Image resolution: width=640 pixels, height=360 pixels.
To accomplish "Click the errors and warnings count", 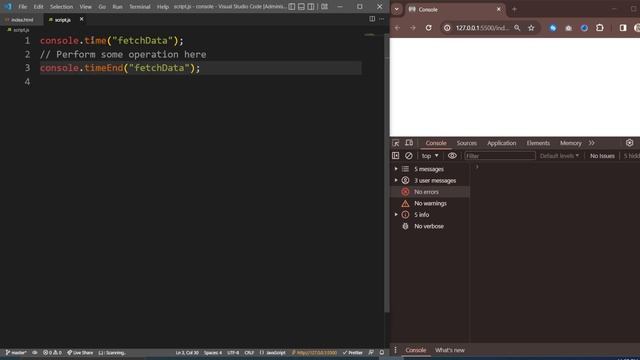I will pos(52,353).
